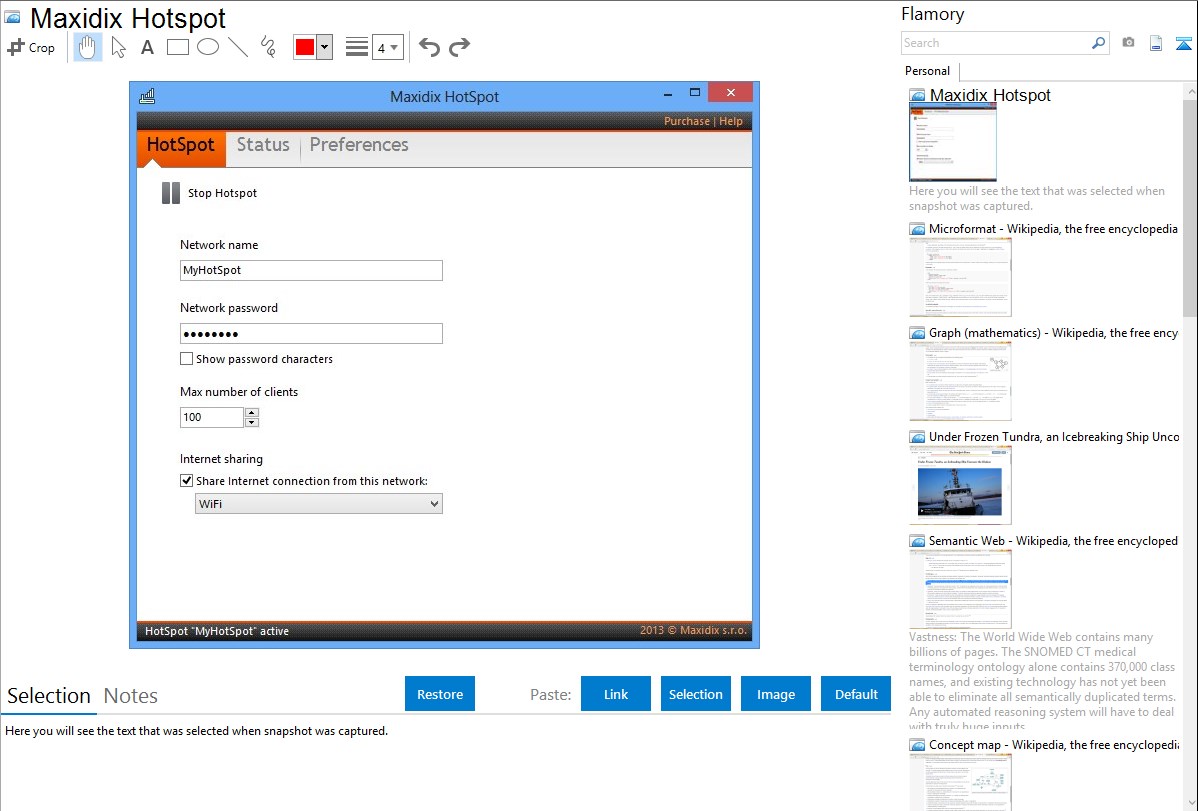
Task: Select the straight line tool
Action: (x=238, y=47)
